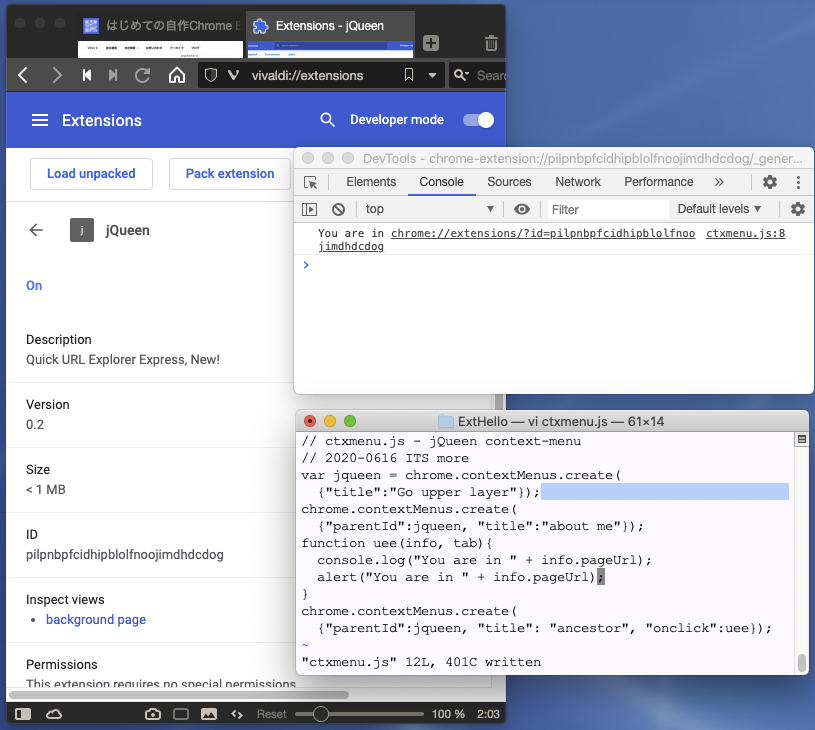
Task: Show more DevTools tabs via chevron
Action: [x=719, y=182]
